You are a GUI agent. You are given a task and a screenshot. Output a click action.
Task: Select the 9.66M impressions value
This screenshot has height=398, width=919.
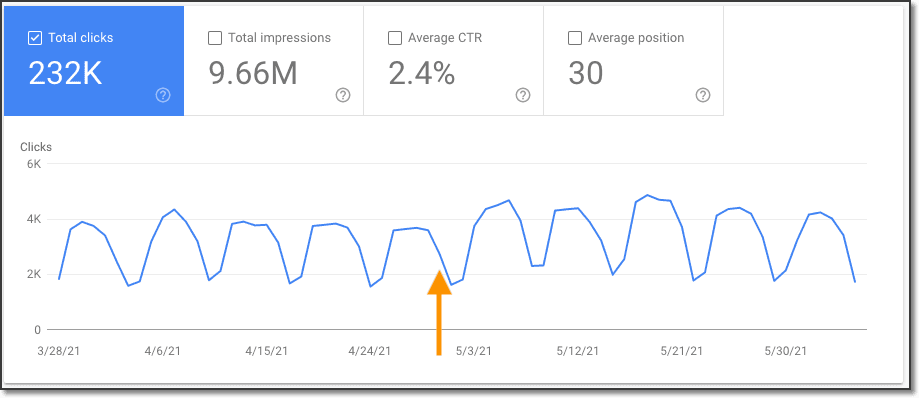tap(253, 74)
